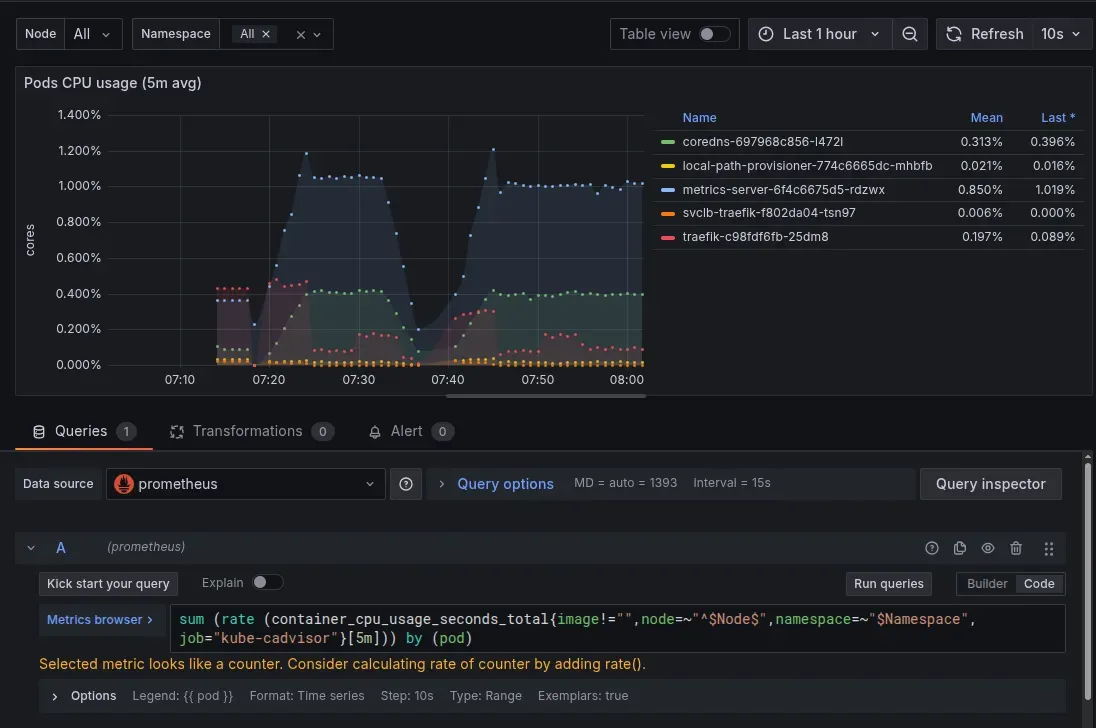Toggle the Explain switch
1096x728 pixels.
point(268,582)
